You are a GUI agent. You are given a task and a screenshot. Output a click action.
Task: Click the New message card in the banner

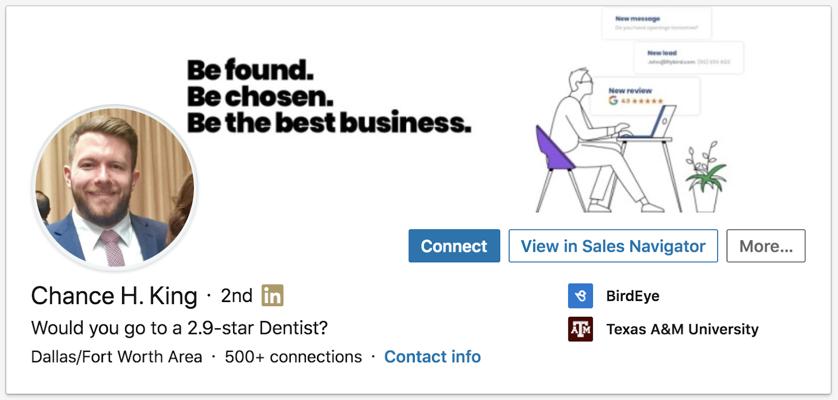point(656,23)
